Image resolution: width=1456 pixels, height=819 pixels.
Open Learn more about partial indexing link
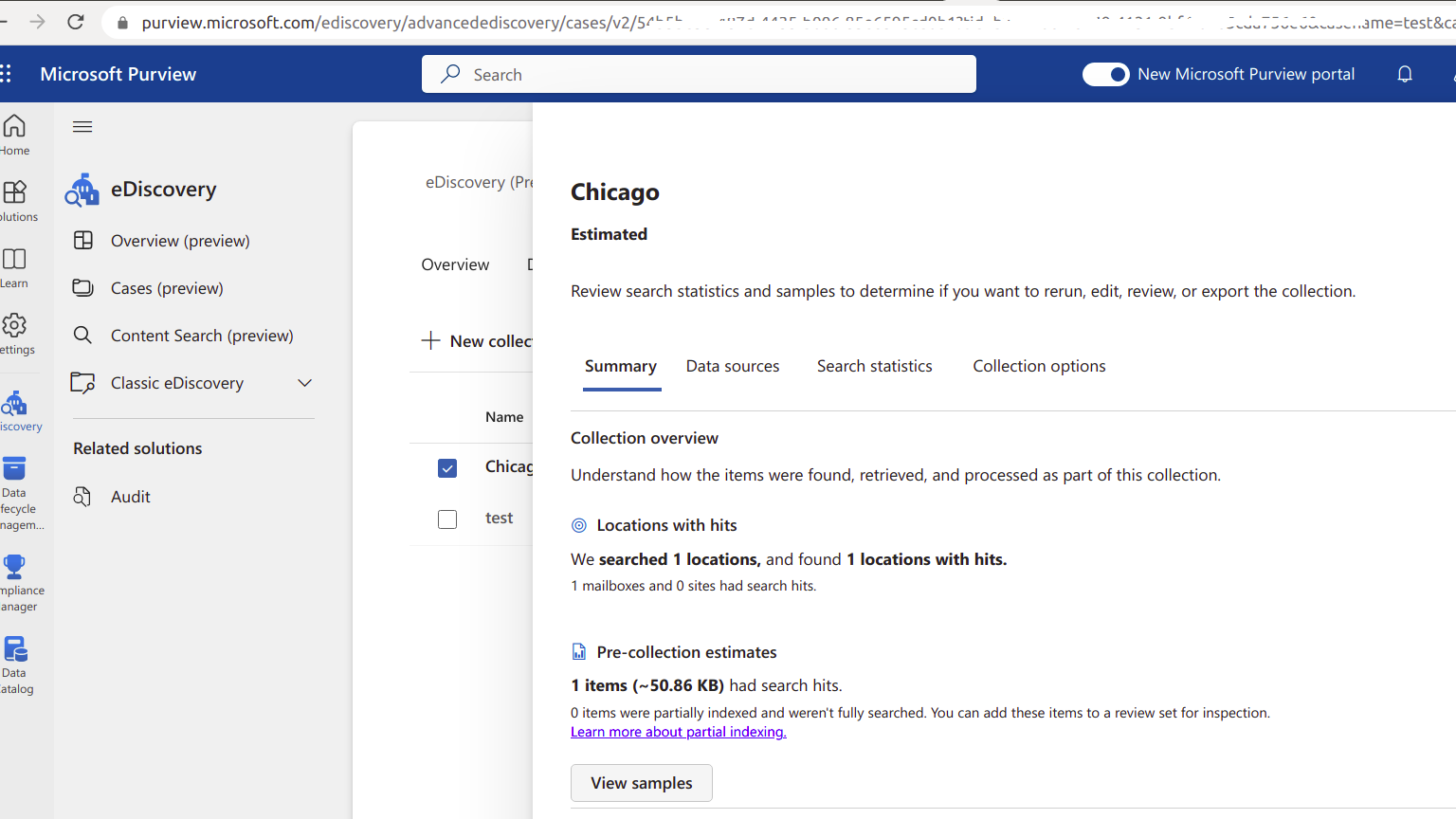(x=679, y=732)
